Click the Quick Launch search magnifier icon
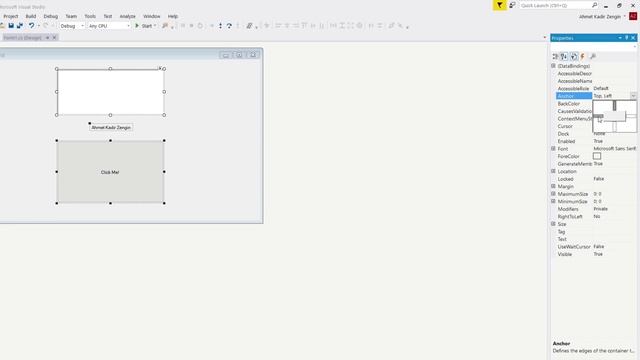640x360 pixels. coord(594,5)
